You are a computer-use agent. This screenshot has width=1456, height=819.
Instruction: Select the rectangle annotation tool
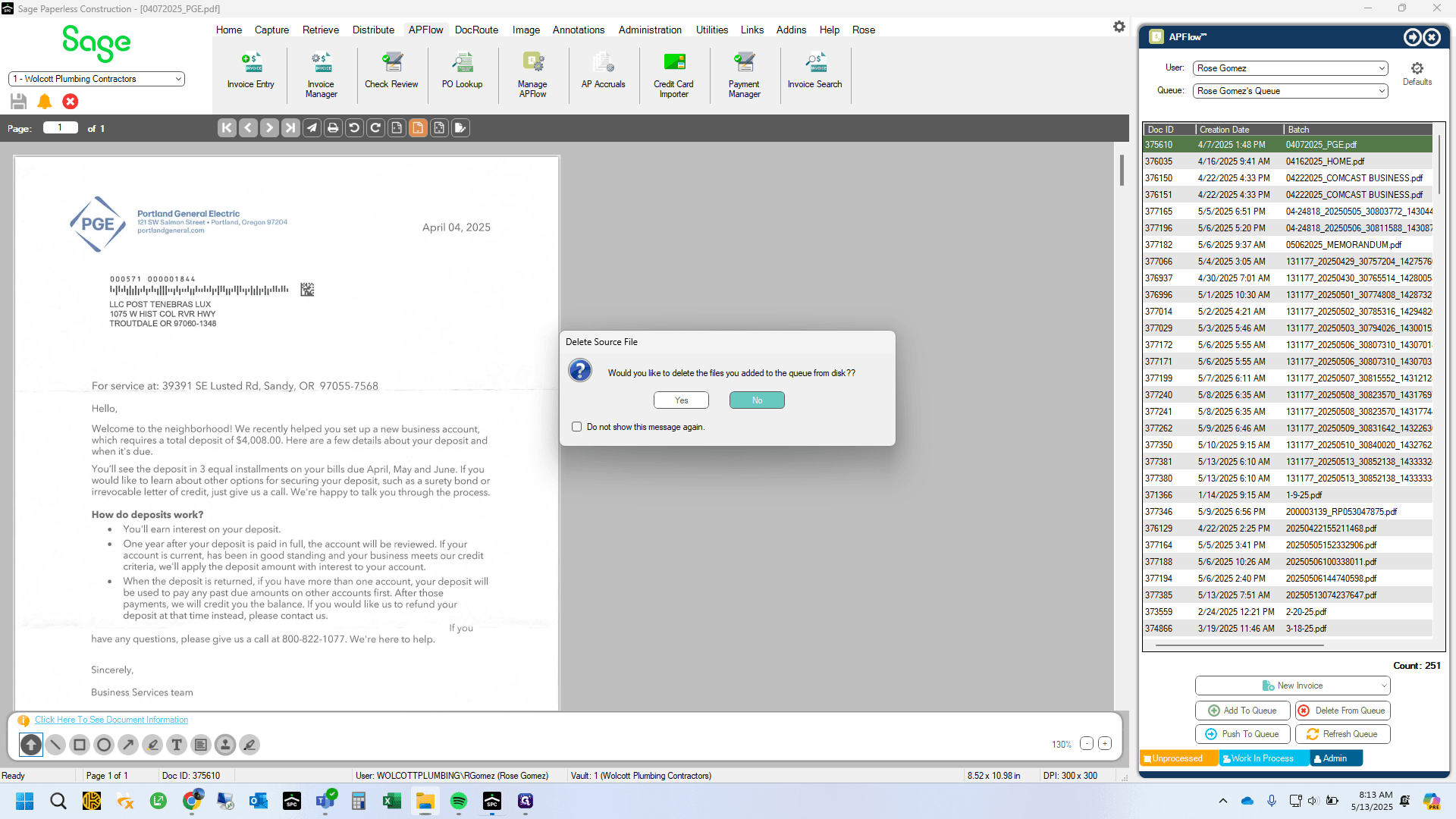[x=80, y=745]
